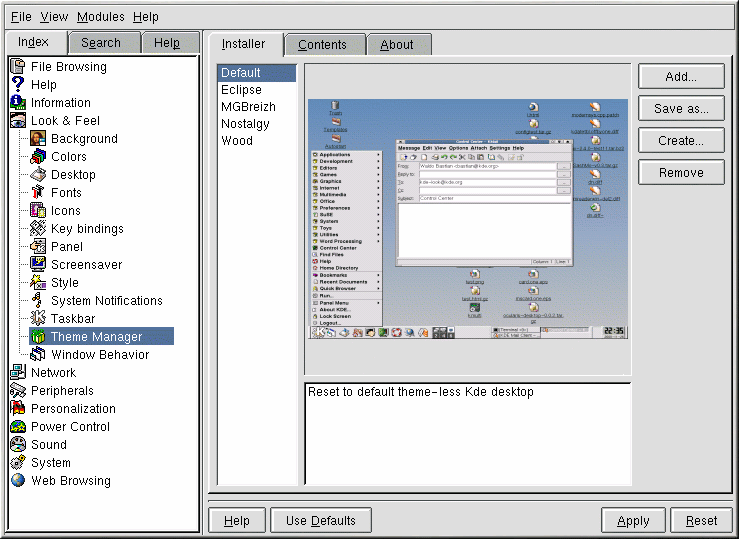The image size is (739, 539).
Task: Click the Key bindings icon
Action: (x=37, y=229)
